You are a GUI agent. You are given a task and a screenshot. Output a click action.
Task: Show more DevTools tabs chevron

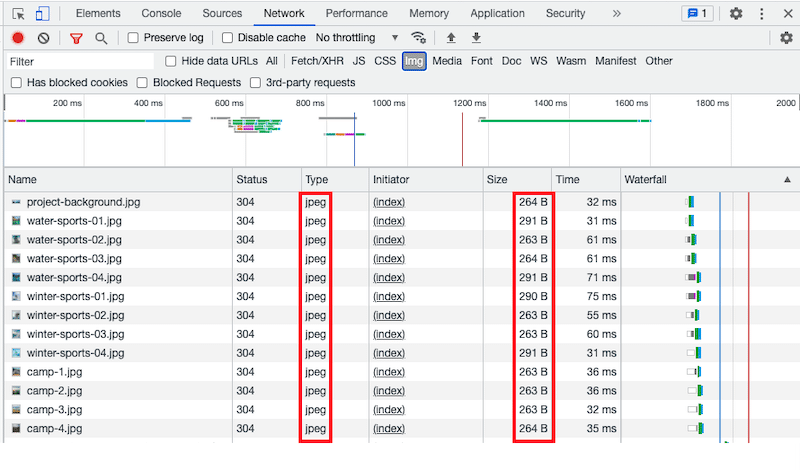(616, 14)
